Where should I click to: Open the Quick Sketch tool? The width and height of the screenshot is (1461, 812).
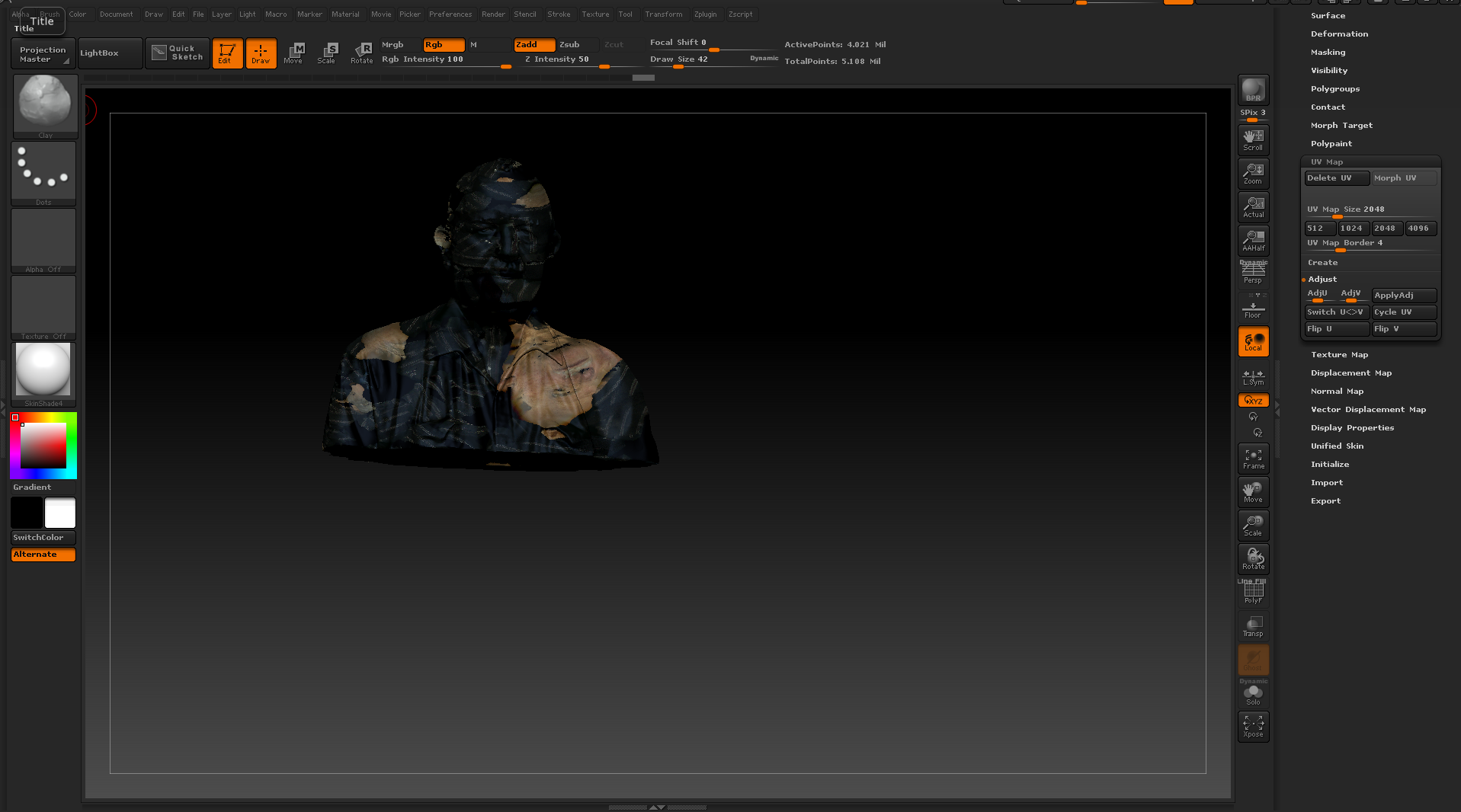(178, 53)
